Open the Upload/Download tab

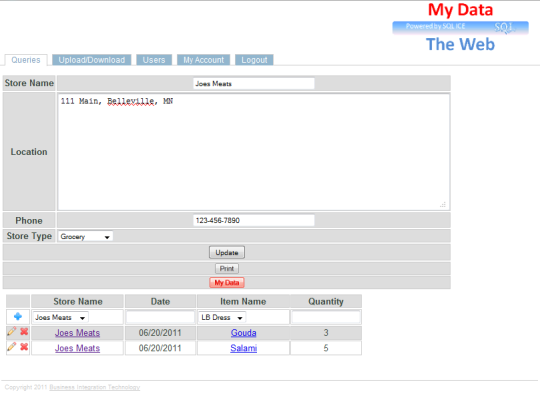coord(92,60)
